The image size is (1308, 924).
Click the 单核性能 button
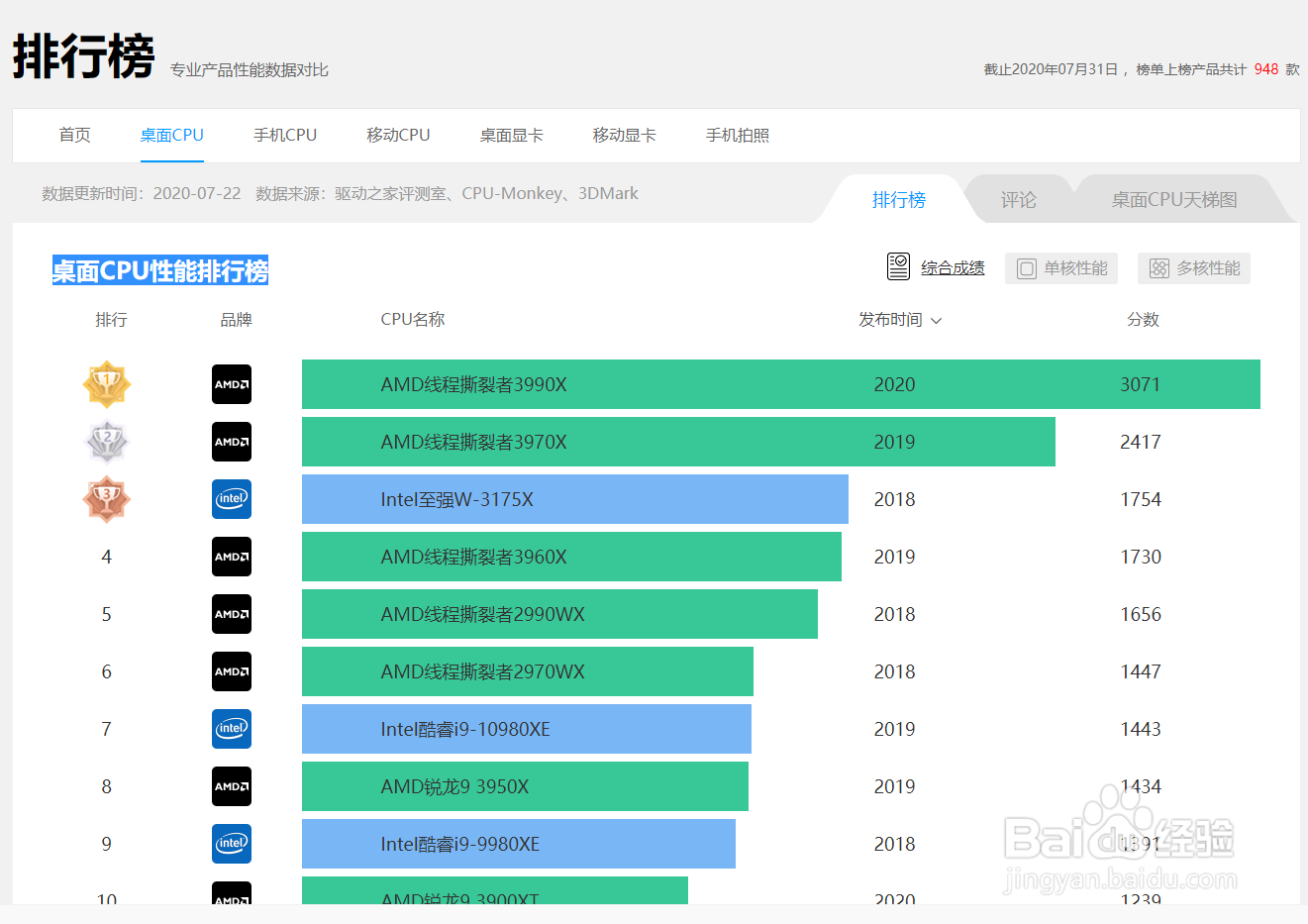(1061, 268)
